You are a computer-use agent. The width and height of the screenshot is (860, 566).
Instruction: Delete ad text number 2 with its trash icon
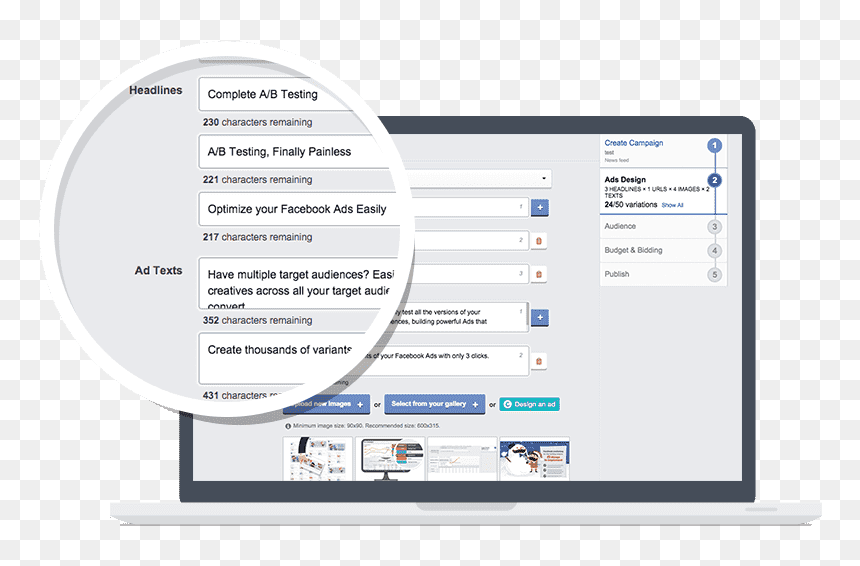(x=539, y=361)
